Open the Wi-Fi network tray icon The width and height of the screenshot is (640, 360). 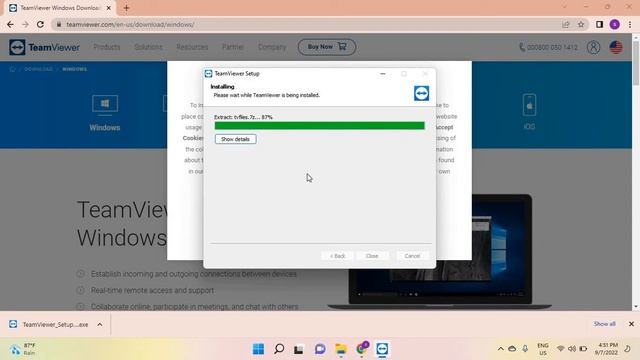point(561,349)
